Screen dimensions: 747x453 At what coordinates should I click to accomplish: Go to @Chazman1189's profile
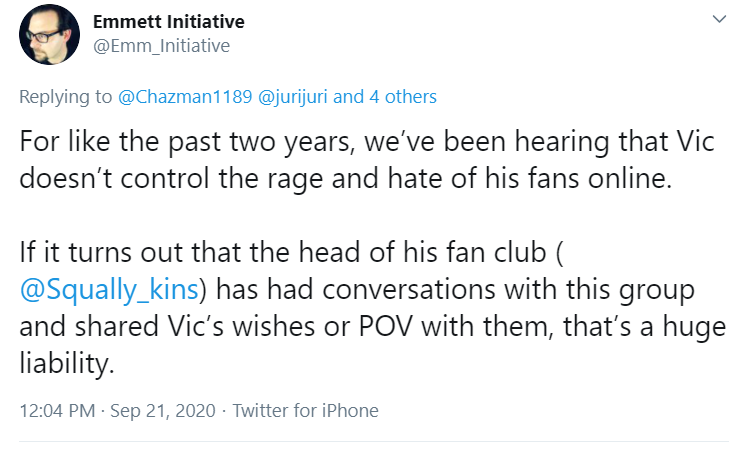click(x=185, y=97)
